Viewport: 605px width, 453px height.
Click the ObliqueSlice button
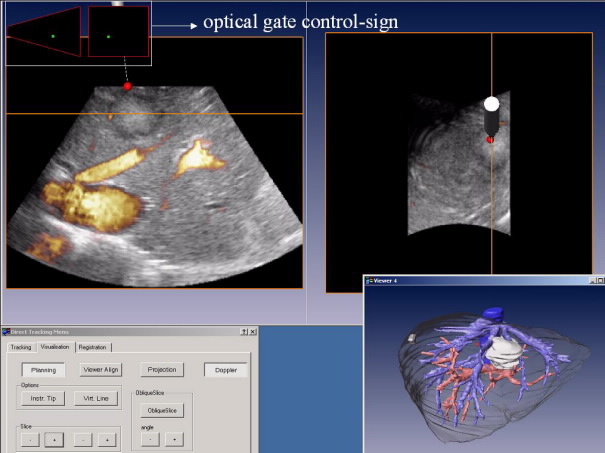[x=162, y=410]
